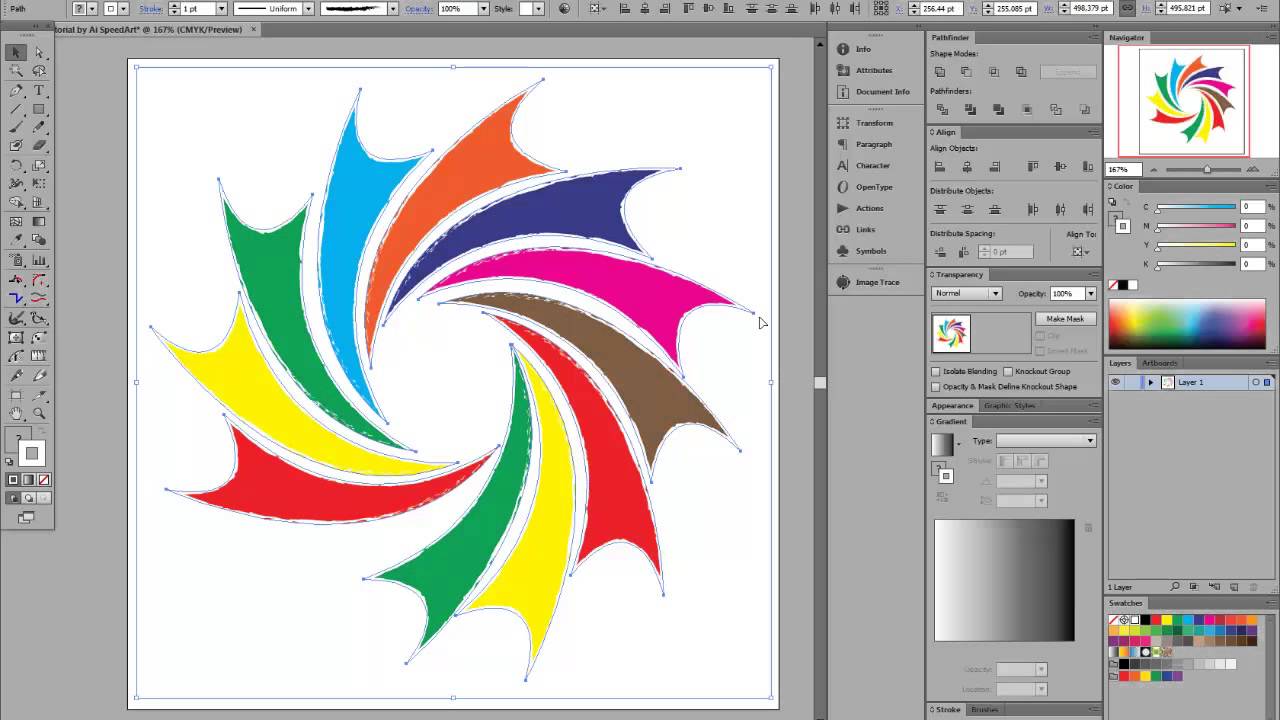
Task: Open Transparency panel Opacity dropdown arrow
Action: [1091, 293]
